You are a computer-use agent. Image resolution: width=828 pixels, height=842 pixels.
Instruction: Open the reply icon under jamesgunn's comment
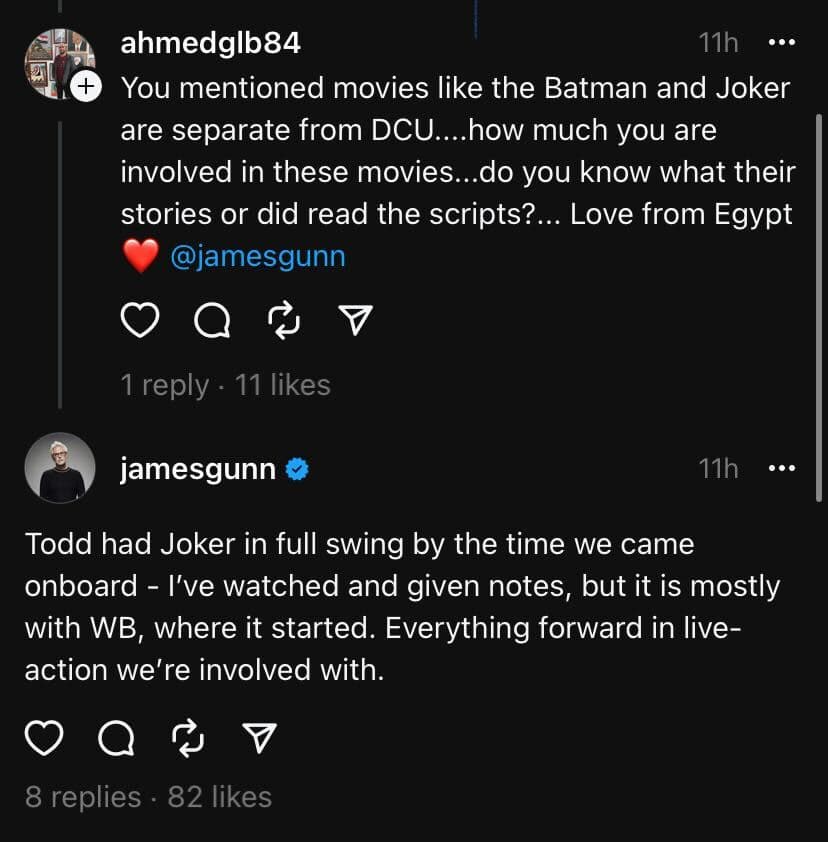point(120,738)
